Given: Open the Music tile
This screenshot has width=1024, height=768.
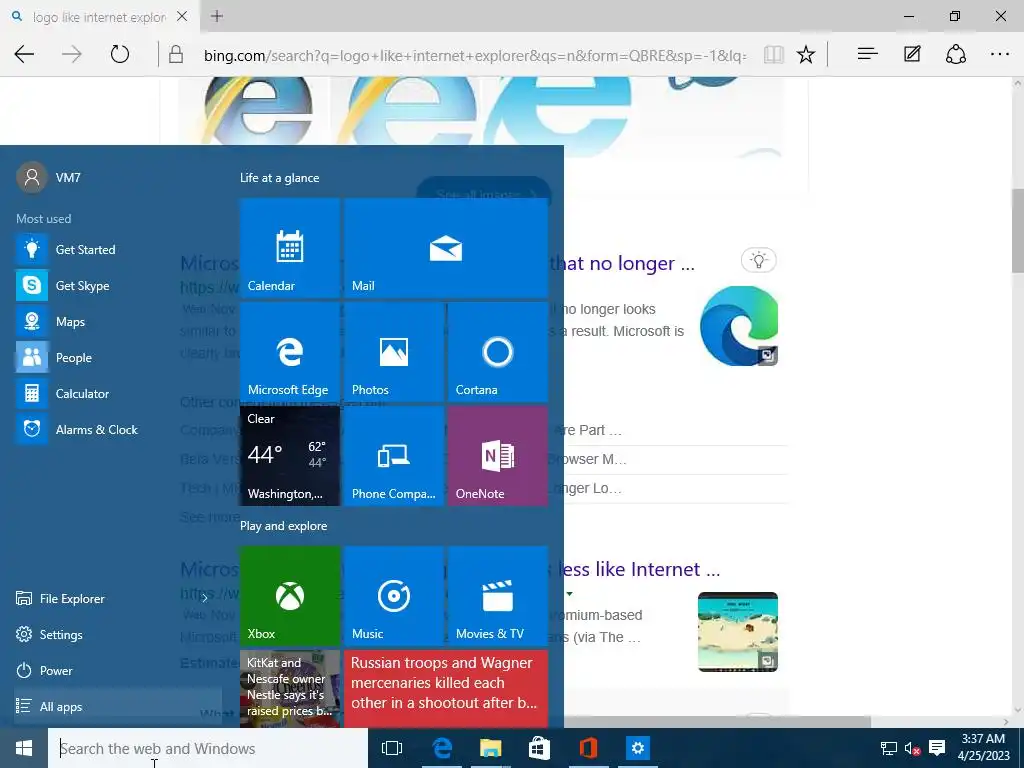Looking at the screenshot, I should point(394,596).
